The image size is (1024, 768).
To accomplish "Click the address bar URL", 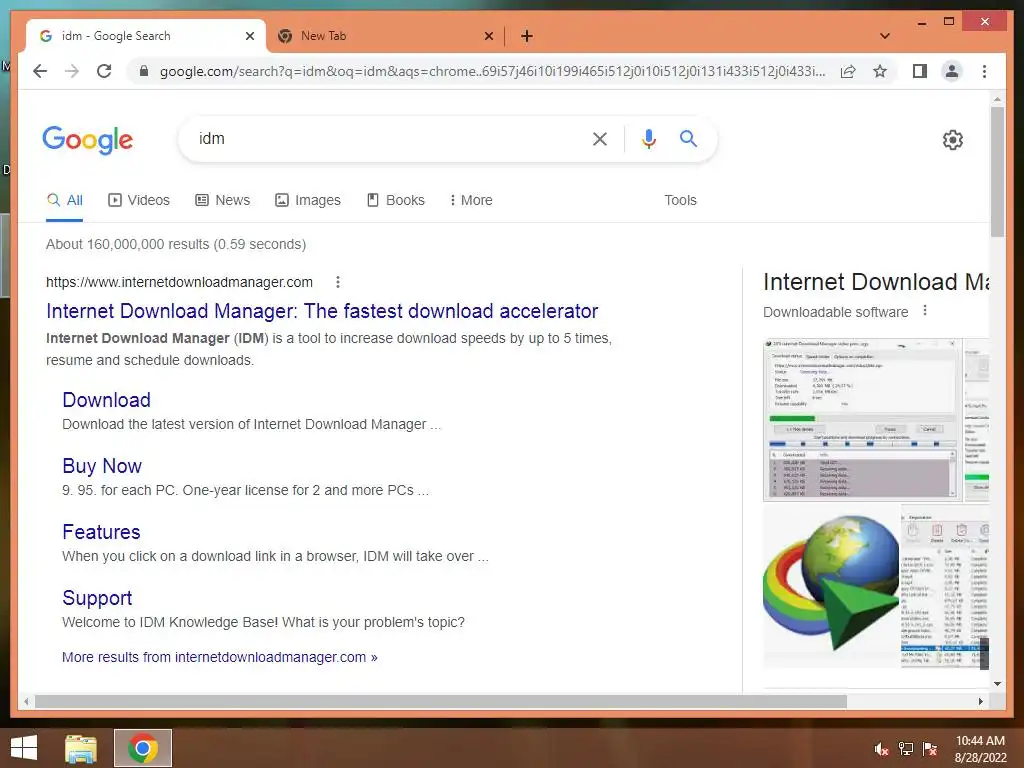I will click(492, 71).
